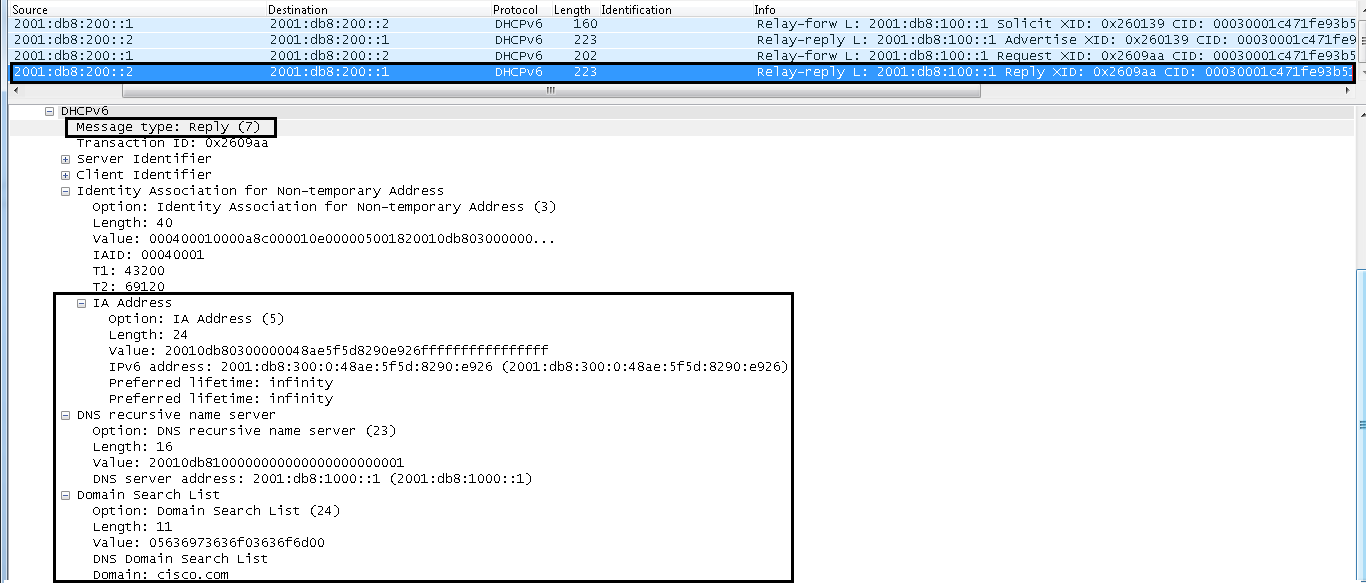Select the DNS recursive name server label
This screenshot has height=583, width=1366.
click(176, 415)
